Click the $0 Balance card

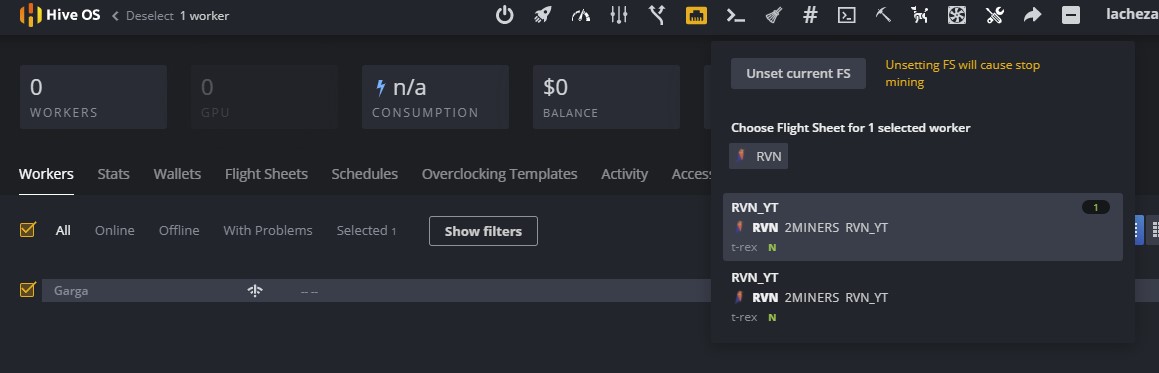(x=606, y=97)
